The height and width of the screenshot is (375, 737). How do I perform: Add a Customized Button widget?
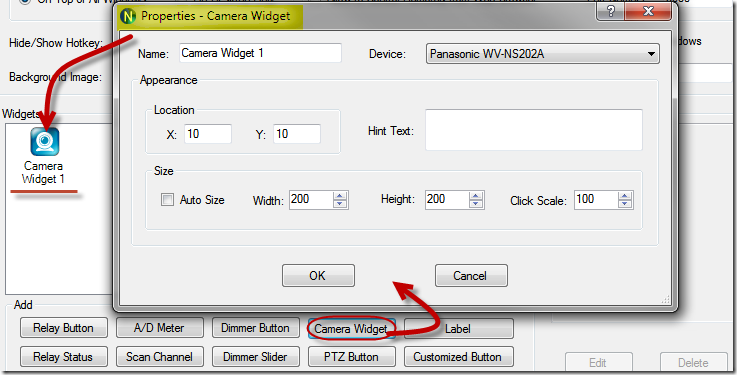click(459, 357)
